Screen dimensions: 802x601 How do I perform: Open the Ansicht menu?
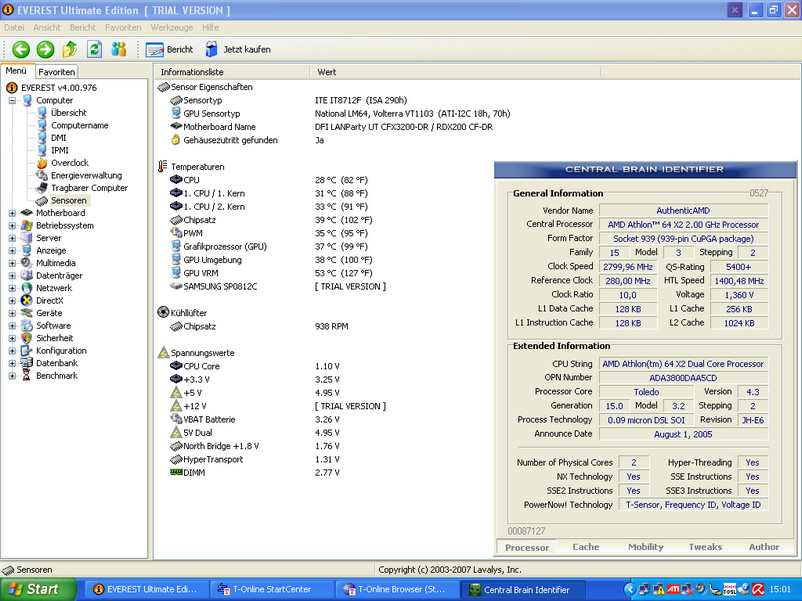(x=47, y=28)
